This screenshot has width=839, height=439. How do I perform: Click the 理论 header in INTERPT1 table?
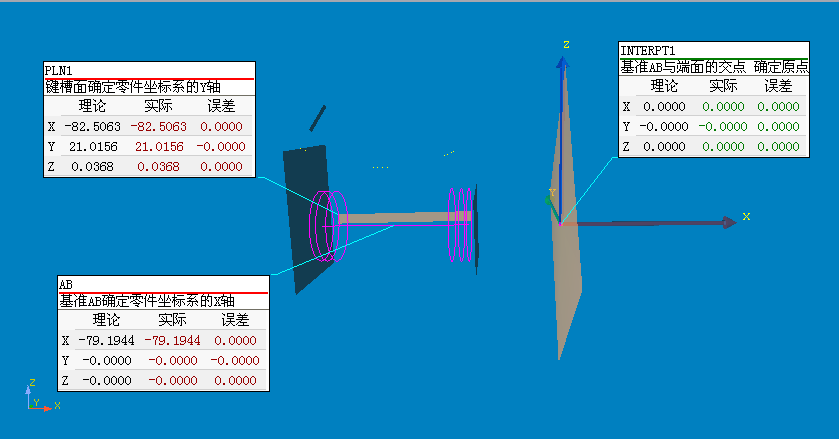pos(664,86)
